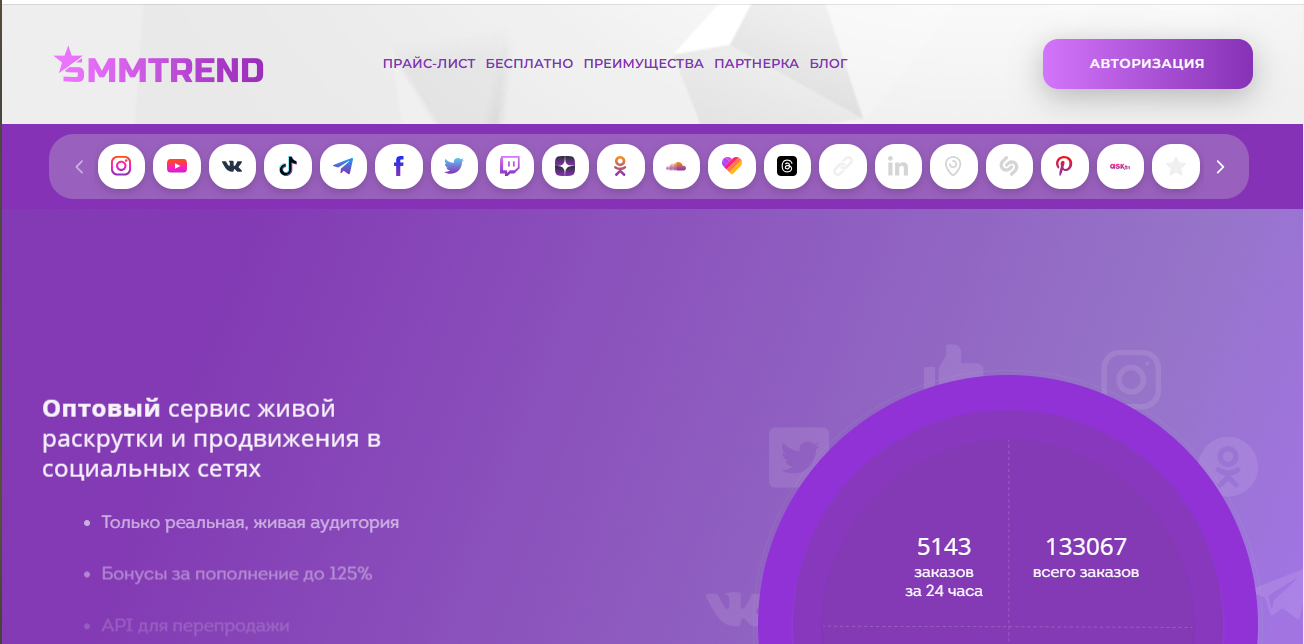This screenshot has height=644, width=1304.
Task: Select the Odnoklassniki orange icon
Action: tap(621, 166)
